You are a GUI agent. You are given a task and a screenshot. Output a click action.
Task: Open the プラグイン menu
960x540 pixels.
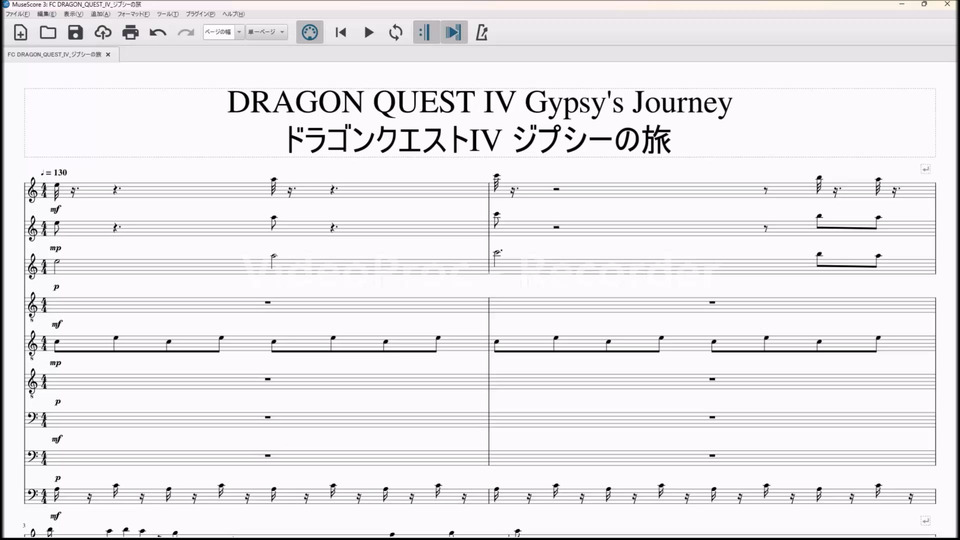pyautogui.click(x=200, y=14)
